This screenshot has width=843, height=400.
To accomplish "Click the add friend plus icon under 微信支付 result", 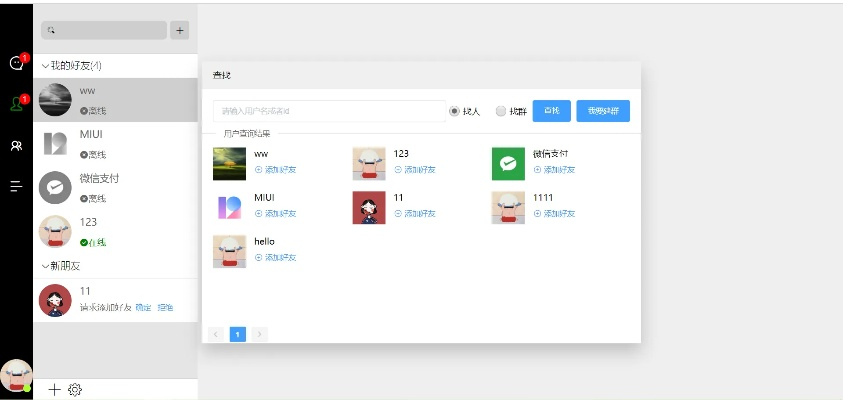I will click(x=537, y=170).
